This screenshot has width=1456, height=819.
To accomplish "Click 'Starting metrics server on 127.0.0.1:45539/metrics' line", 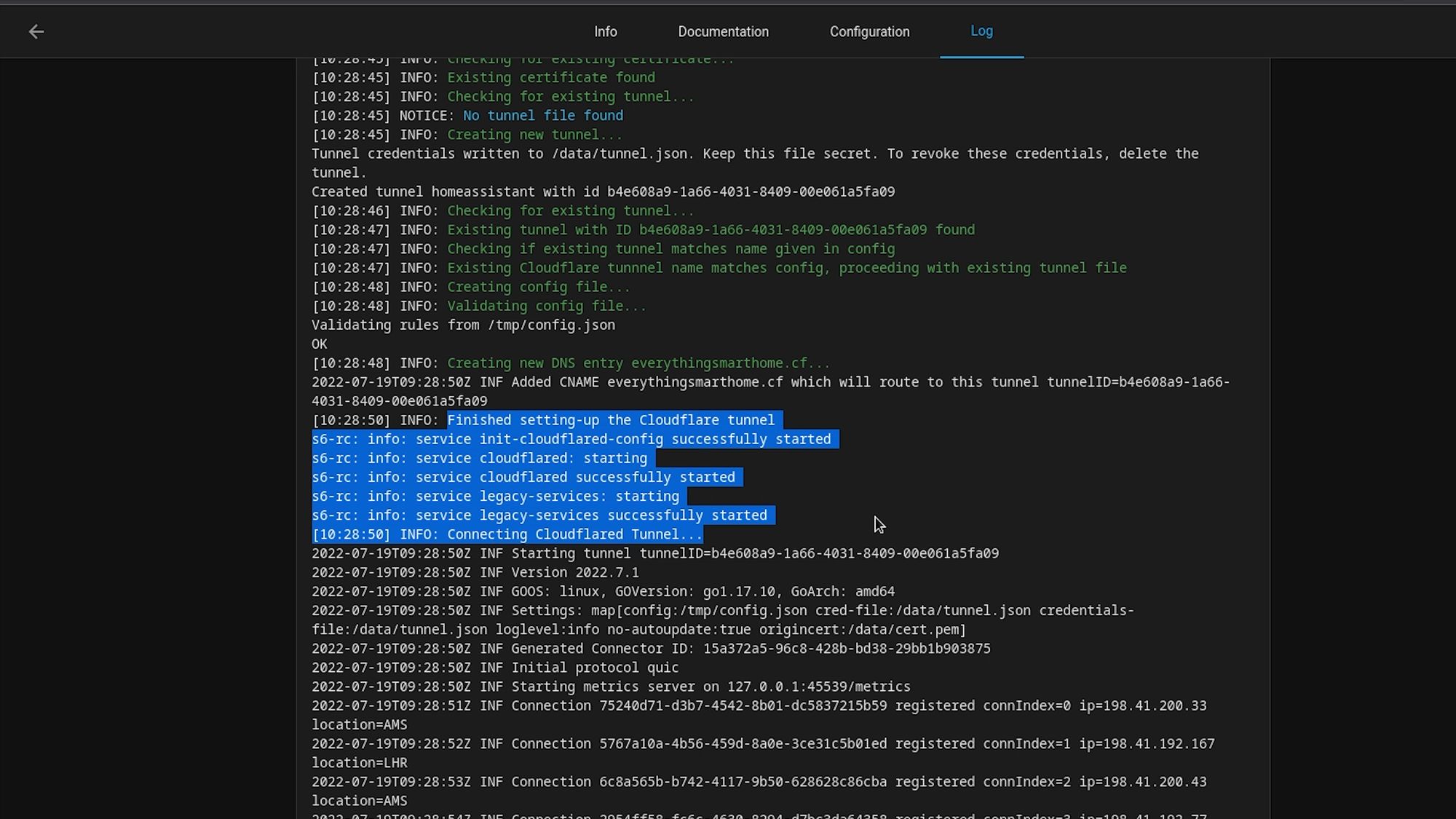I will [611, 687].
